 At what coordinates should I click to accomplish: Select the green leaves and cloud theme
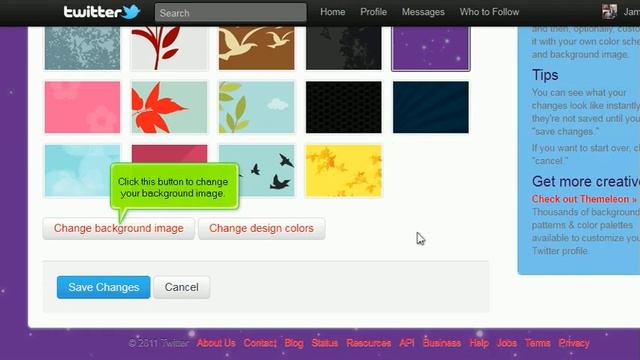click(x=256, y=107)
